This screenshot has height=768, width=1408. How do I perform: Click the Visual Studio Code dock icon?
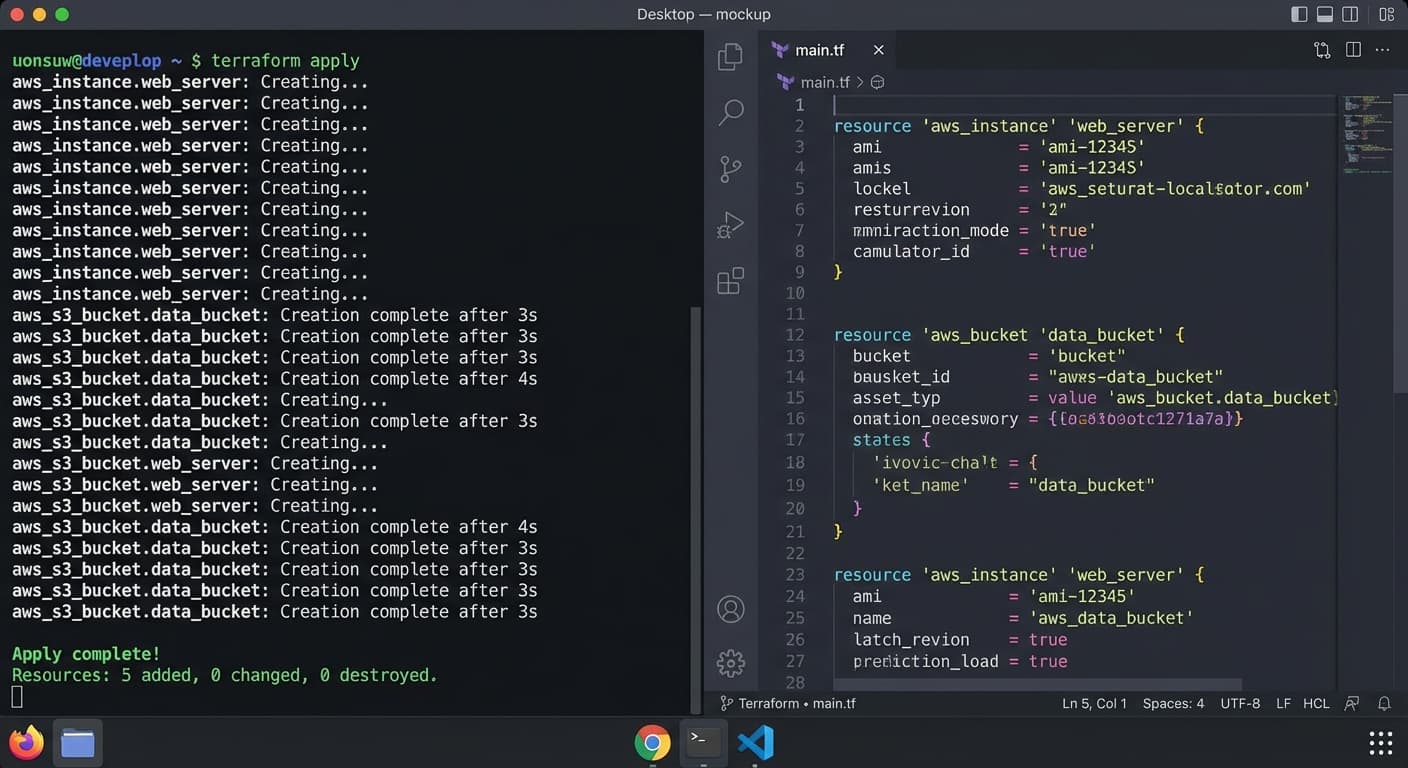point(755,742)
